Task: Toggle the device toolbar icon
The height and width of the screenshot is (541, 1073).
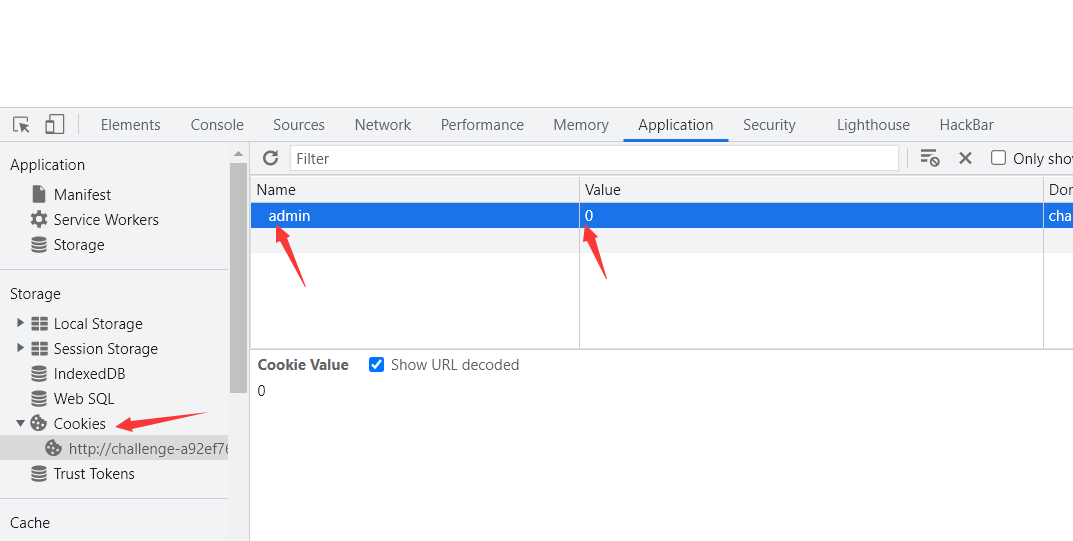Action: coord(55,125)
